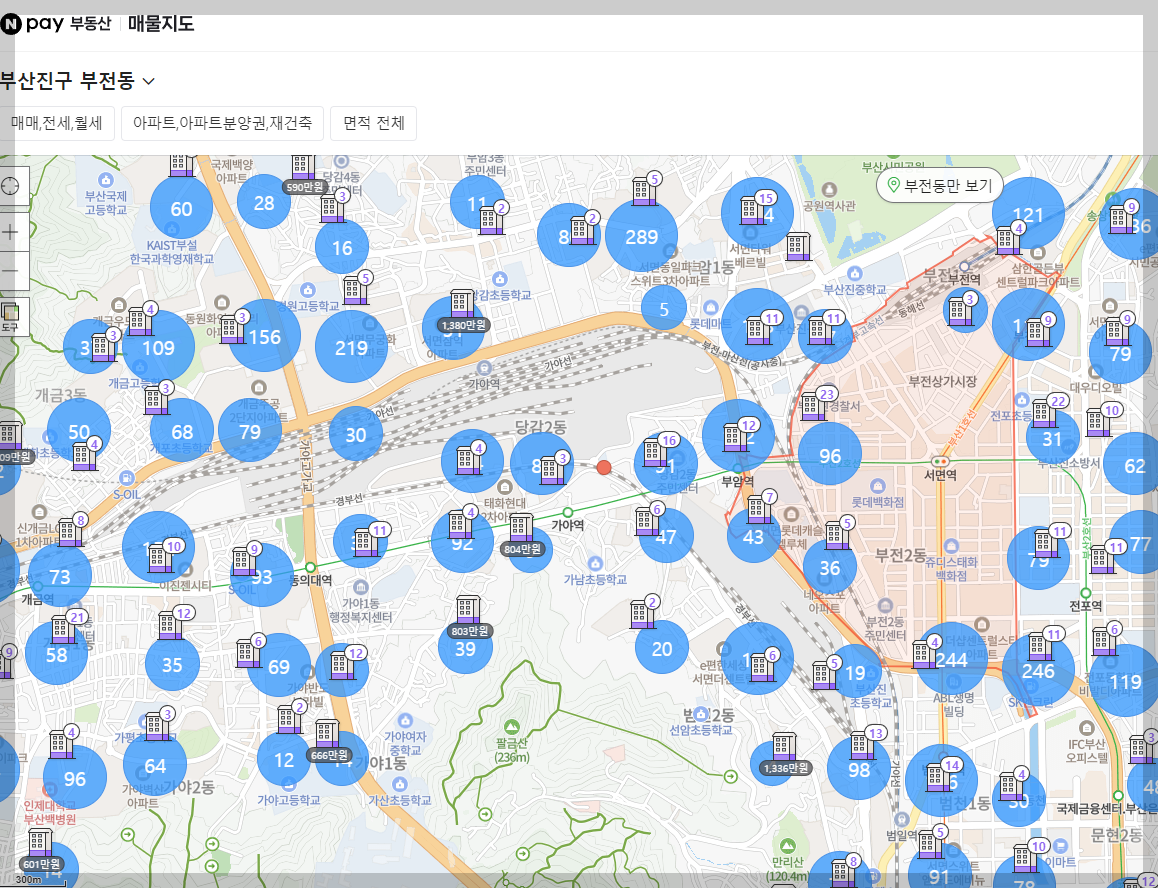Click the 35 listings cluster

(x=172, y=664)
